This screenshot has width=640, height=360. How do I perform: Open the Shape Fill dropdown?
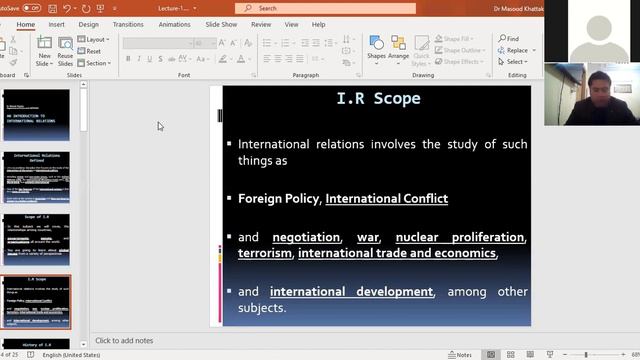(x=454, y=39)
